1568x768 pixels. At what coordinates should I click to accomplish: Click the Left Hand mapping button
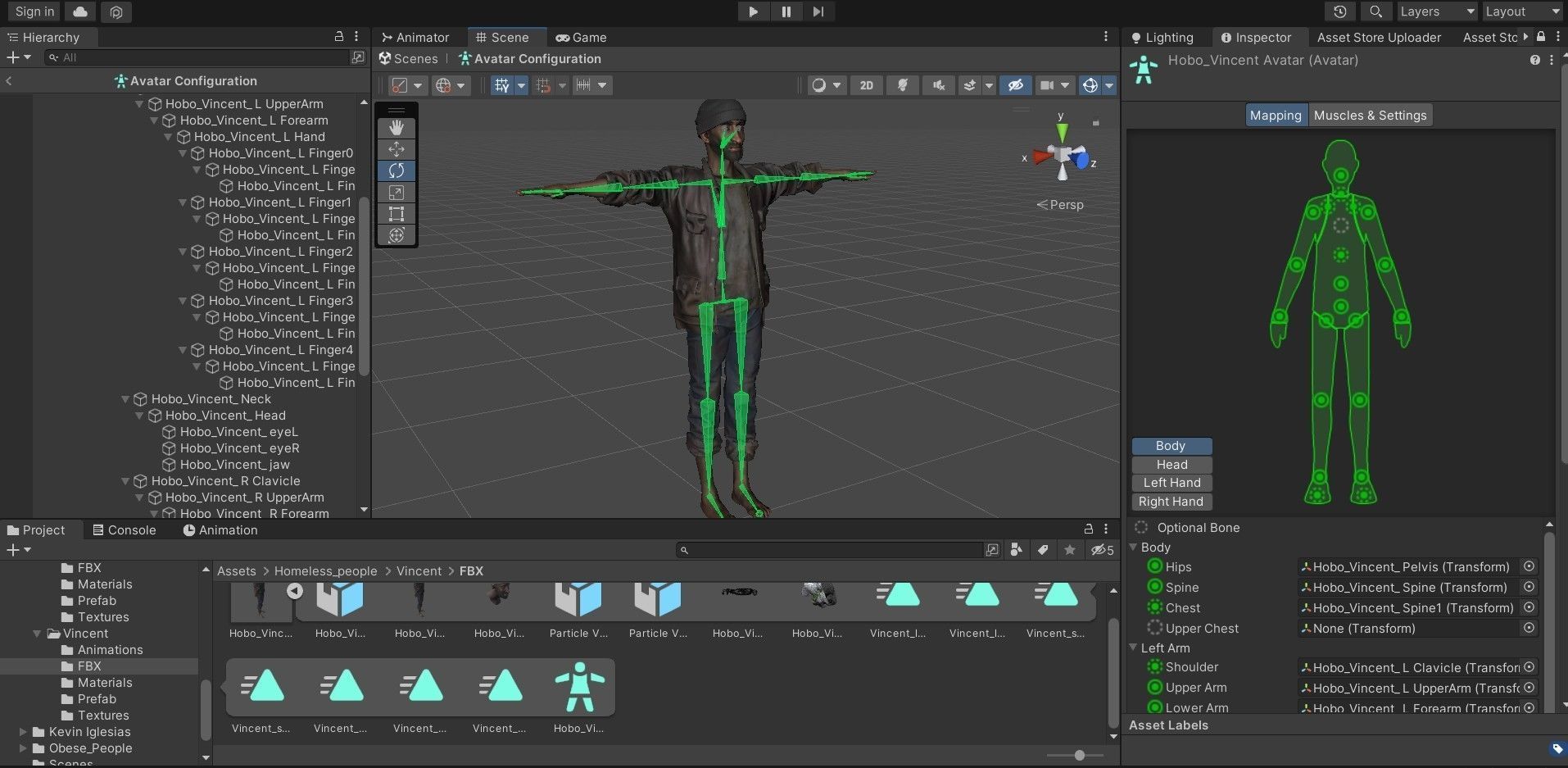(1171, 483)
